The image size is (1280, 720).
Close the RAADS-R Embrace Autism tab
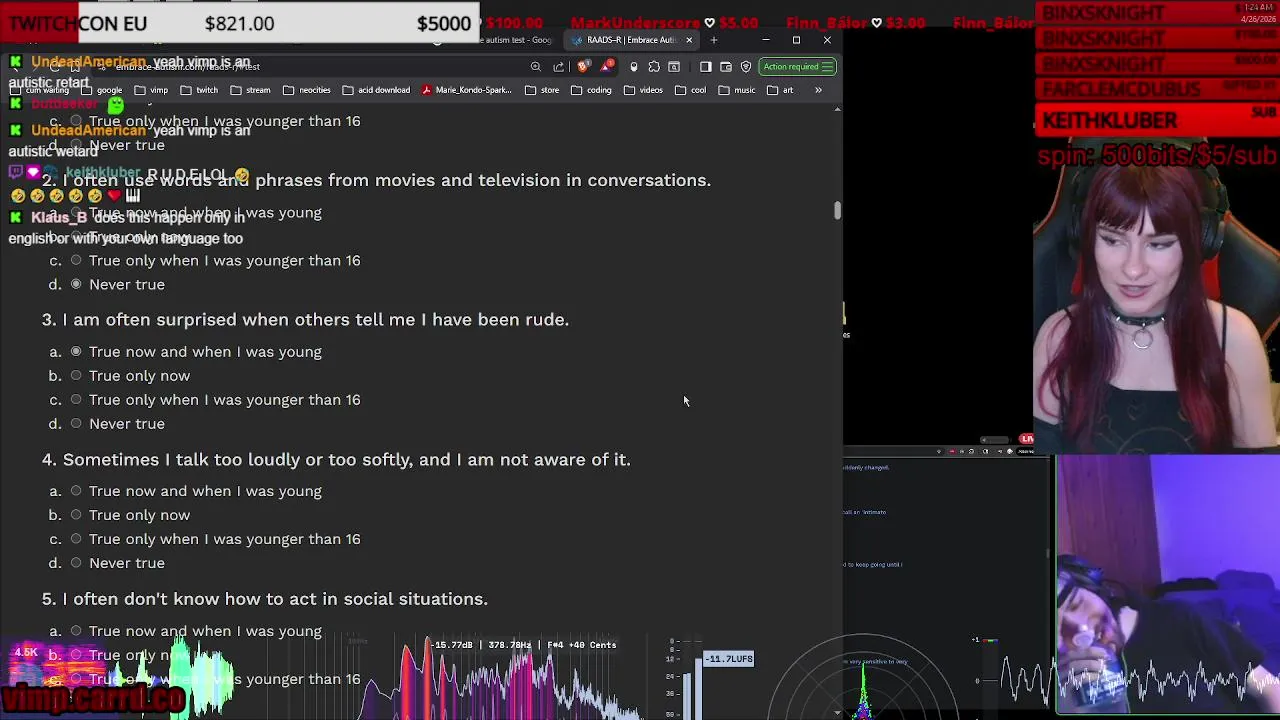(689, 40)
